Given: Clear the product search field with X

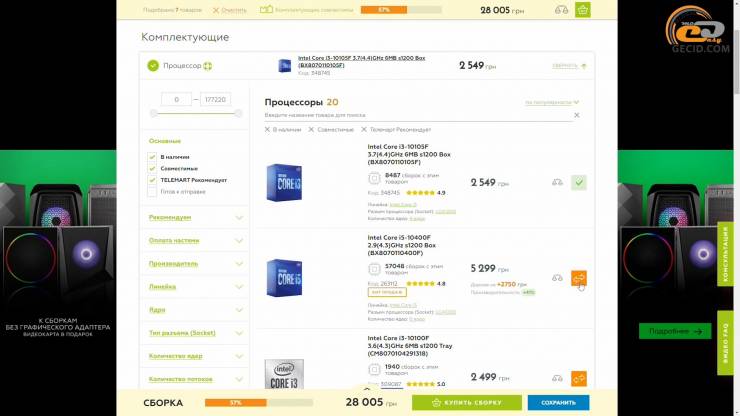Looking at the screenshot, I should coord(576,115).
